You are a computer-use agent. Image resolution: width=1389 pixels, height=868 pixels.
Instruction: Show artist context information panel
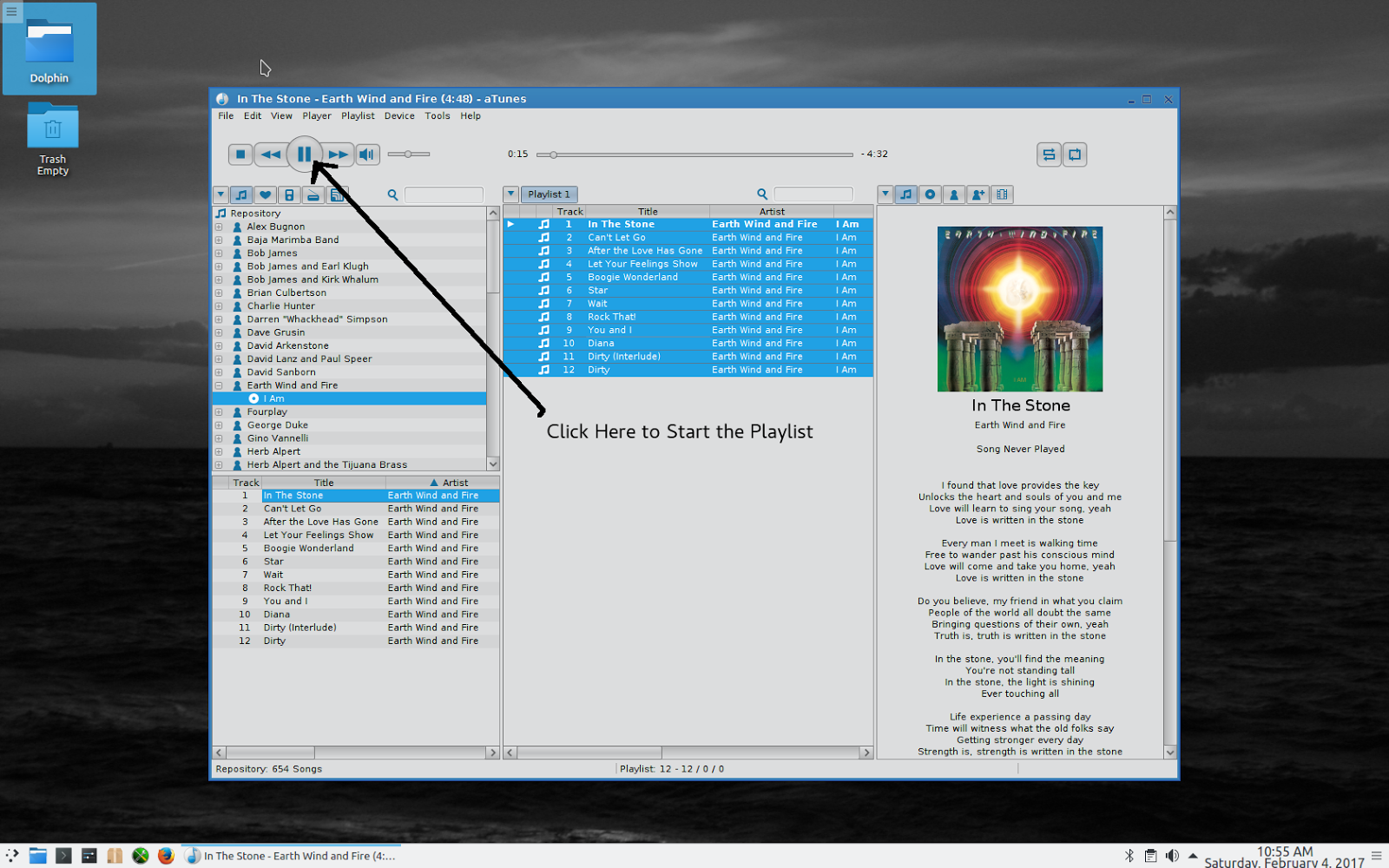(x=954, y=194)
